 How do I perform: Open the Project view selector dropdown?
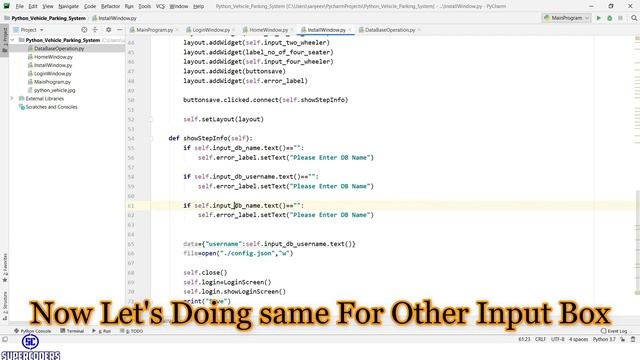tap(28, 30)
